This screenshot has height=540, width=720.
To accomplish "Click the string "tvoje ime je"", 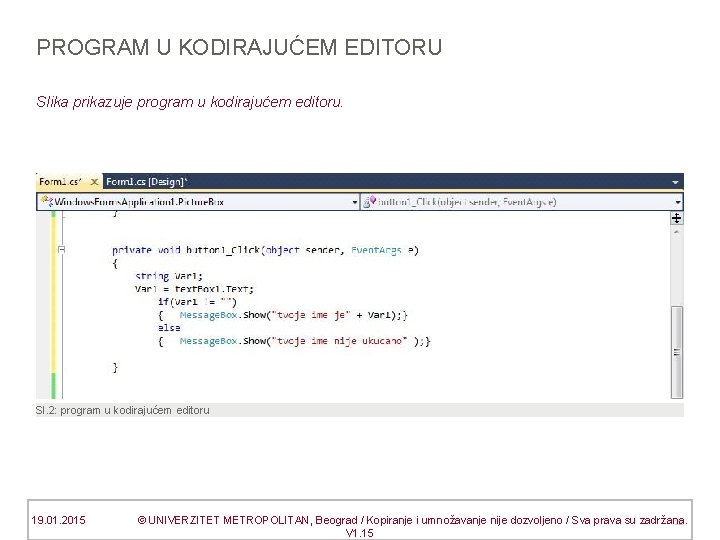I will (311, 315).
